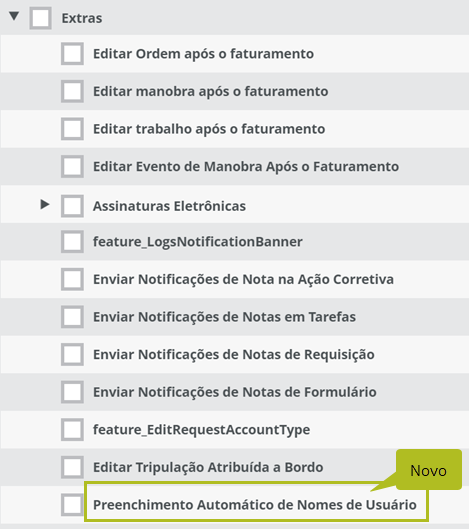
Task: Check the feature_LogsNotificationBanner checkbox
Action: (x=72, y=242)
